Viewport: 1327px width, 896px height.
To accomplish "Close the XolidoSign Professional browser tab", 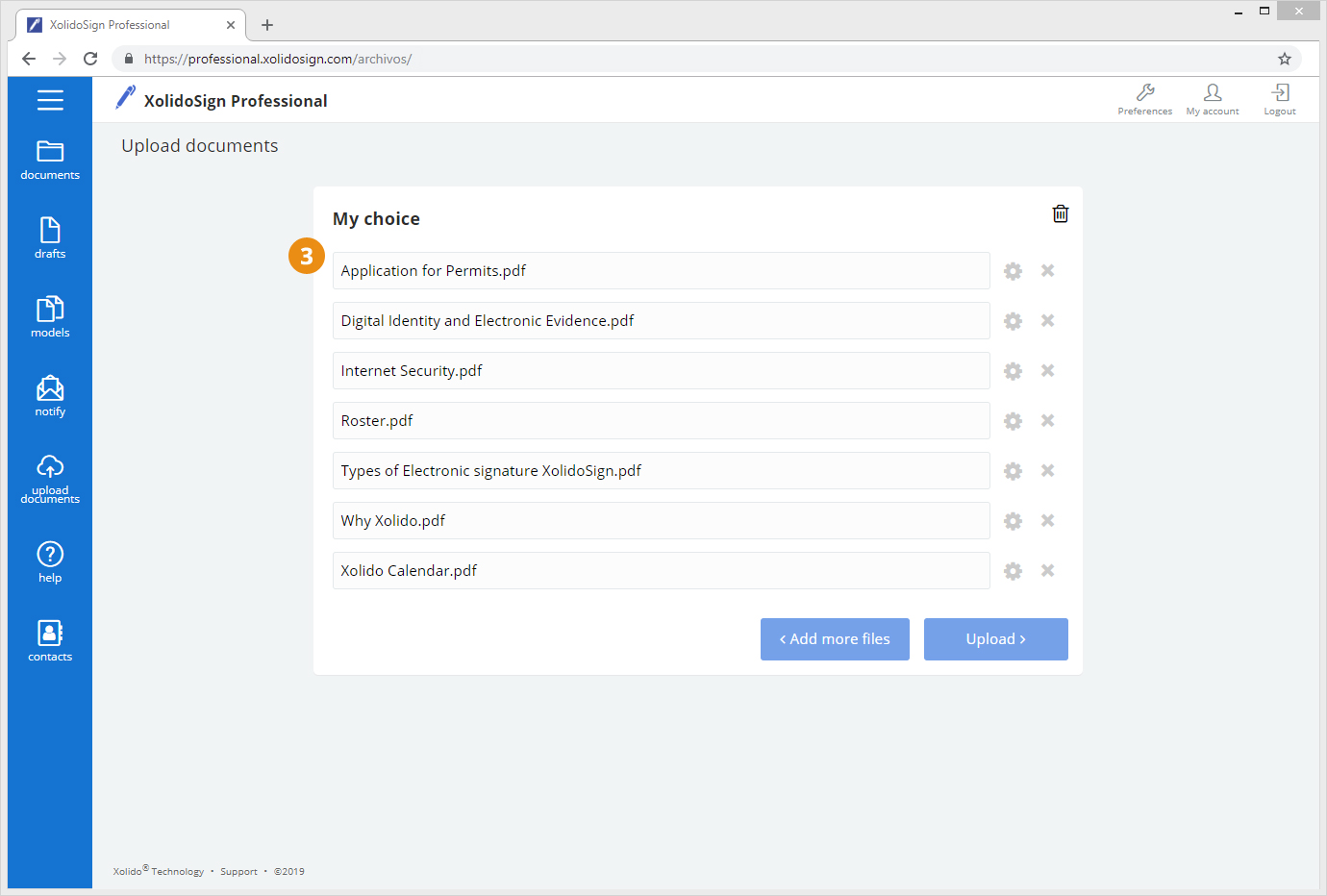I will tap(231, 25).
